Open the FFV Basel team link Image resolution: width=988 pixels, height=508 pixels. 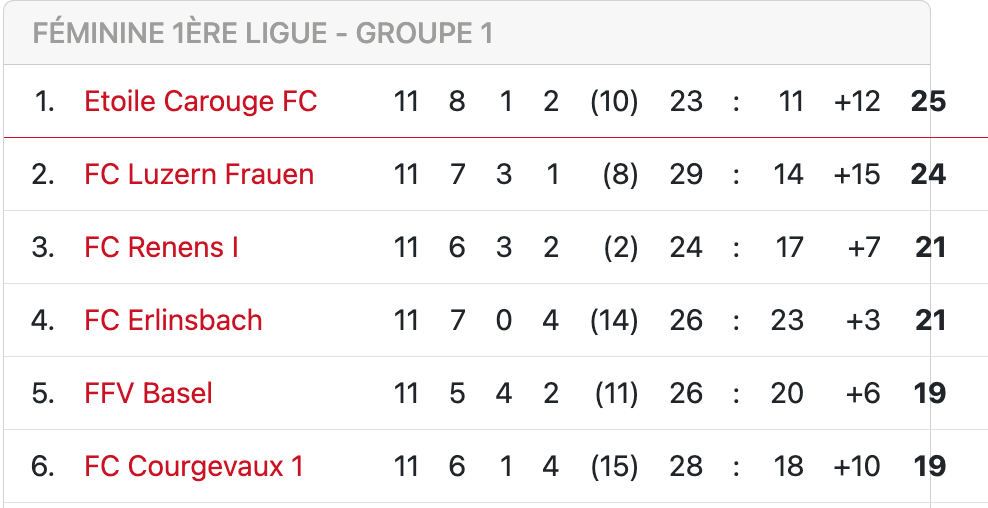tap(148, 393)
